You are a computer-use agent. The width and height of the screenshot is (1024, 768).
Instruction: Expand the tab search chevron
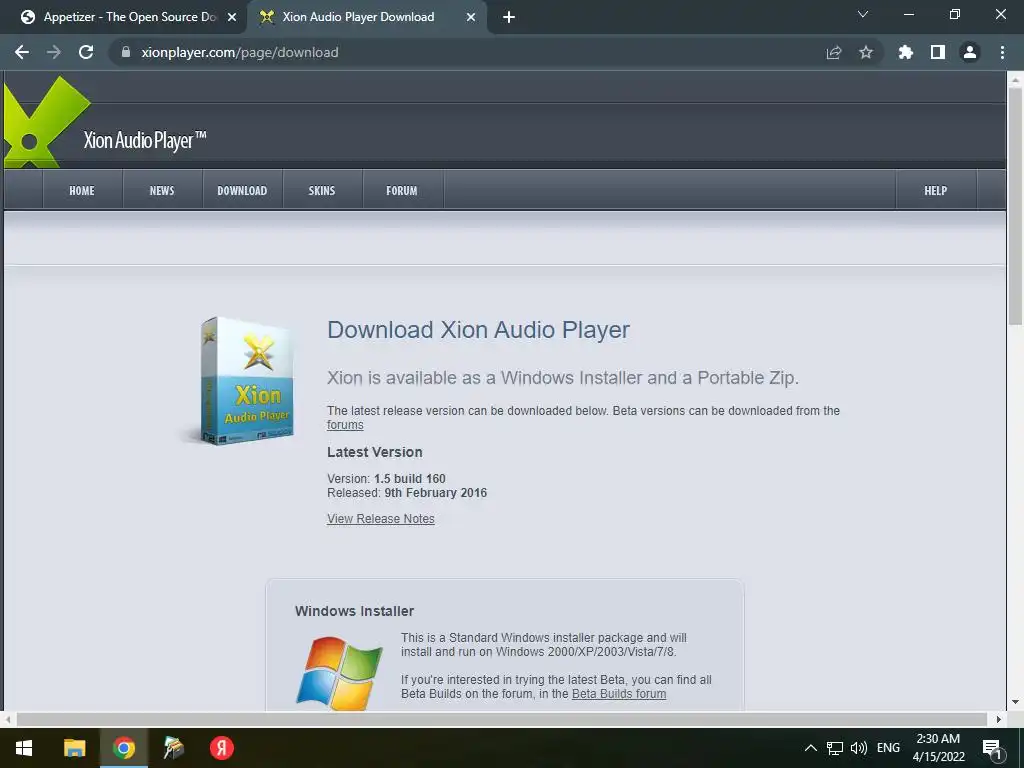tap(863, 14)
